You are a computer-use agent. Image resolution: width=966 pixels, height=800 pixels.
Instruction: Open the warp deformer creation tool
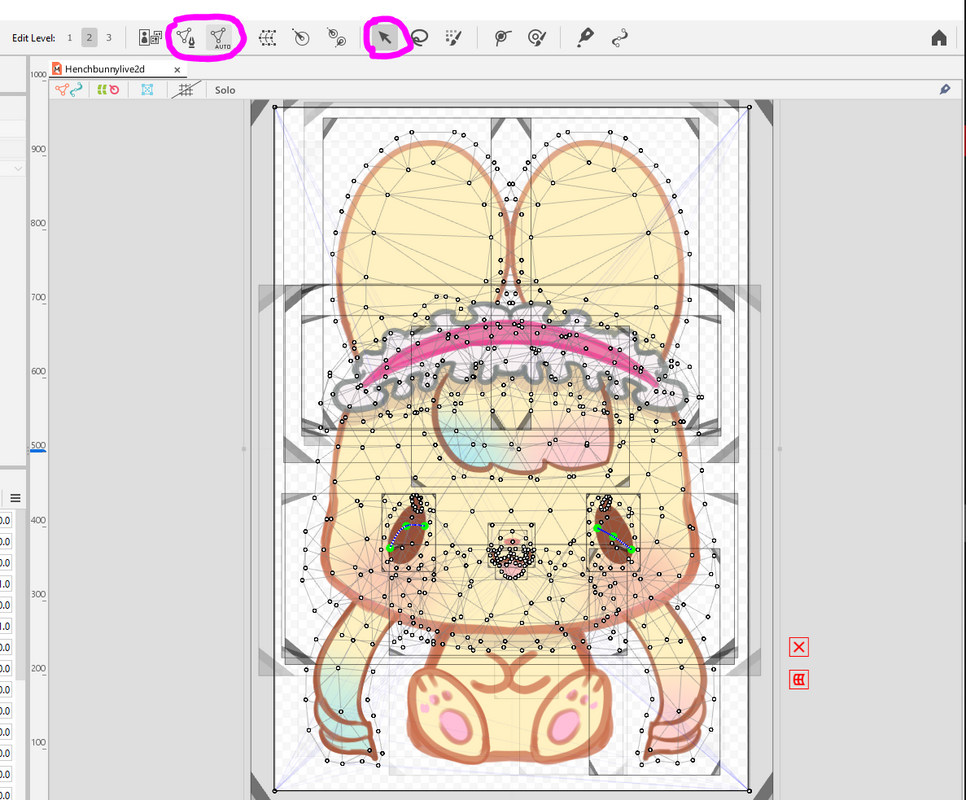267,38
